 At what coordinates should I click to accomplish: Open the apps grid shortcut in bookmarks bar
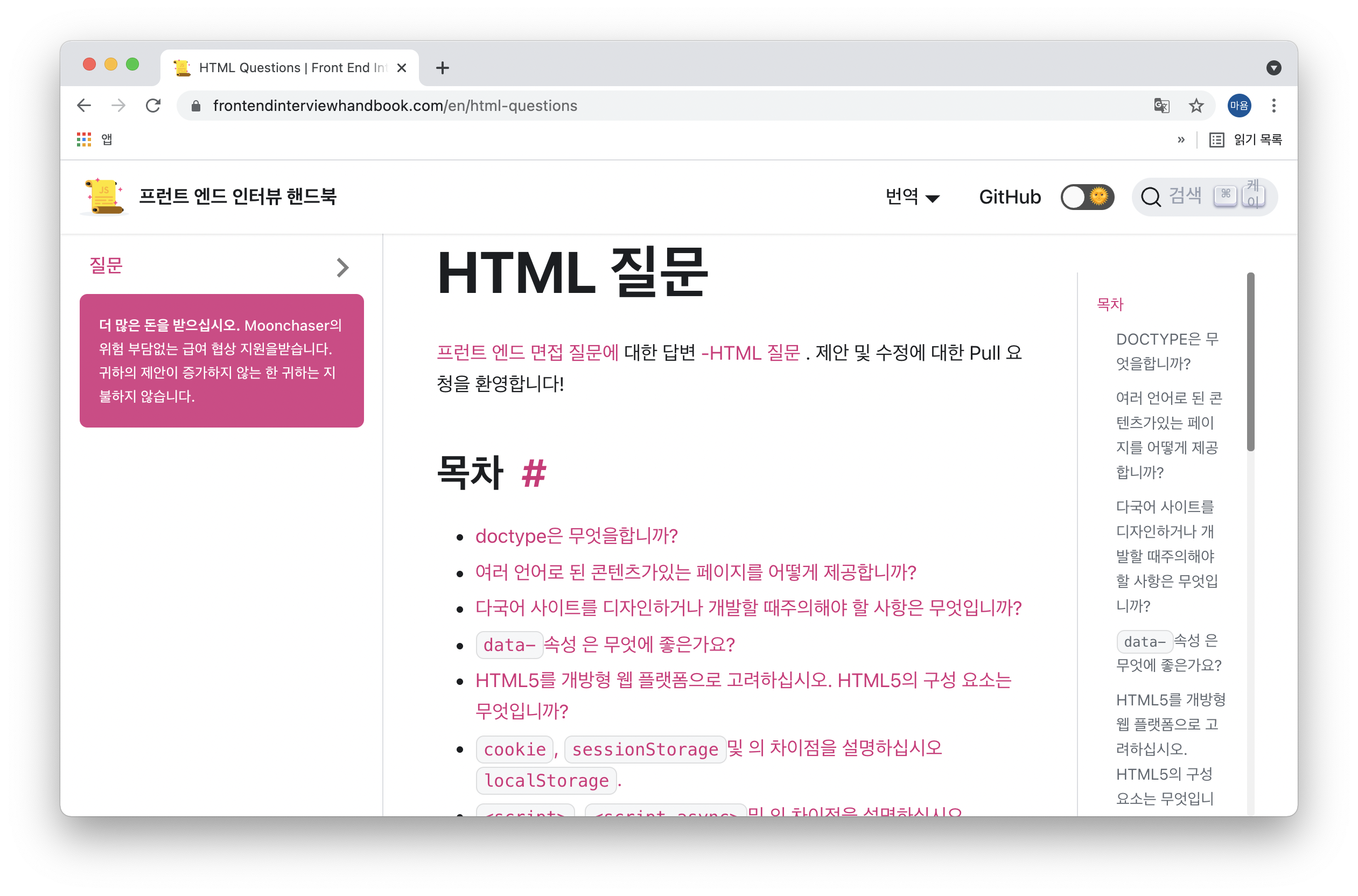pyautogui.click(x=84, y=139)
